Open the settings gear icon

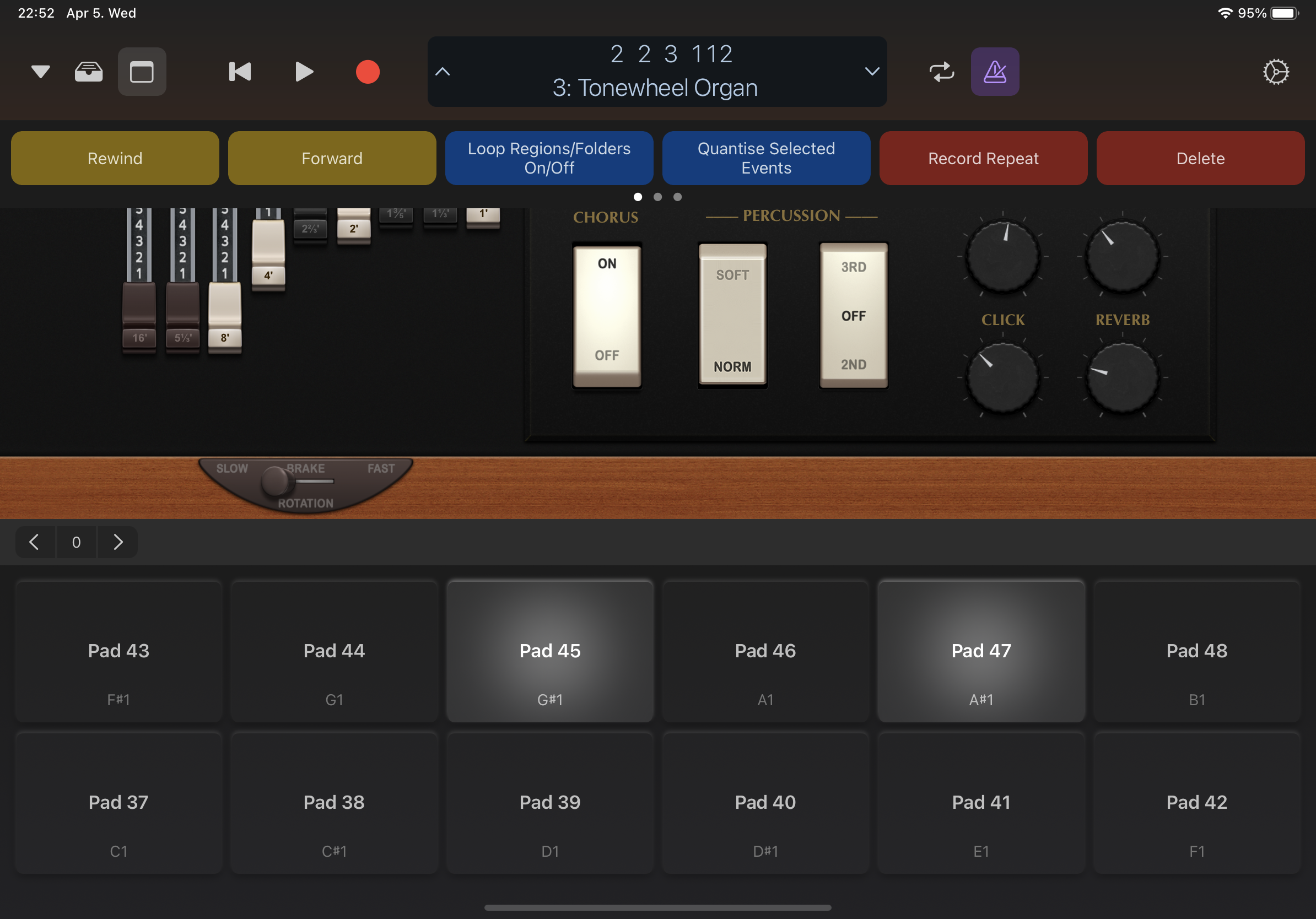pos(1275,72)
